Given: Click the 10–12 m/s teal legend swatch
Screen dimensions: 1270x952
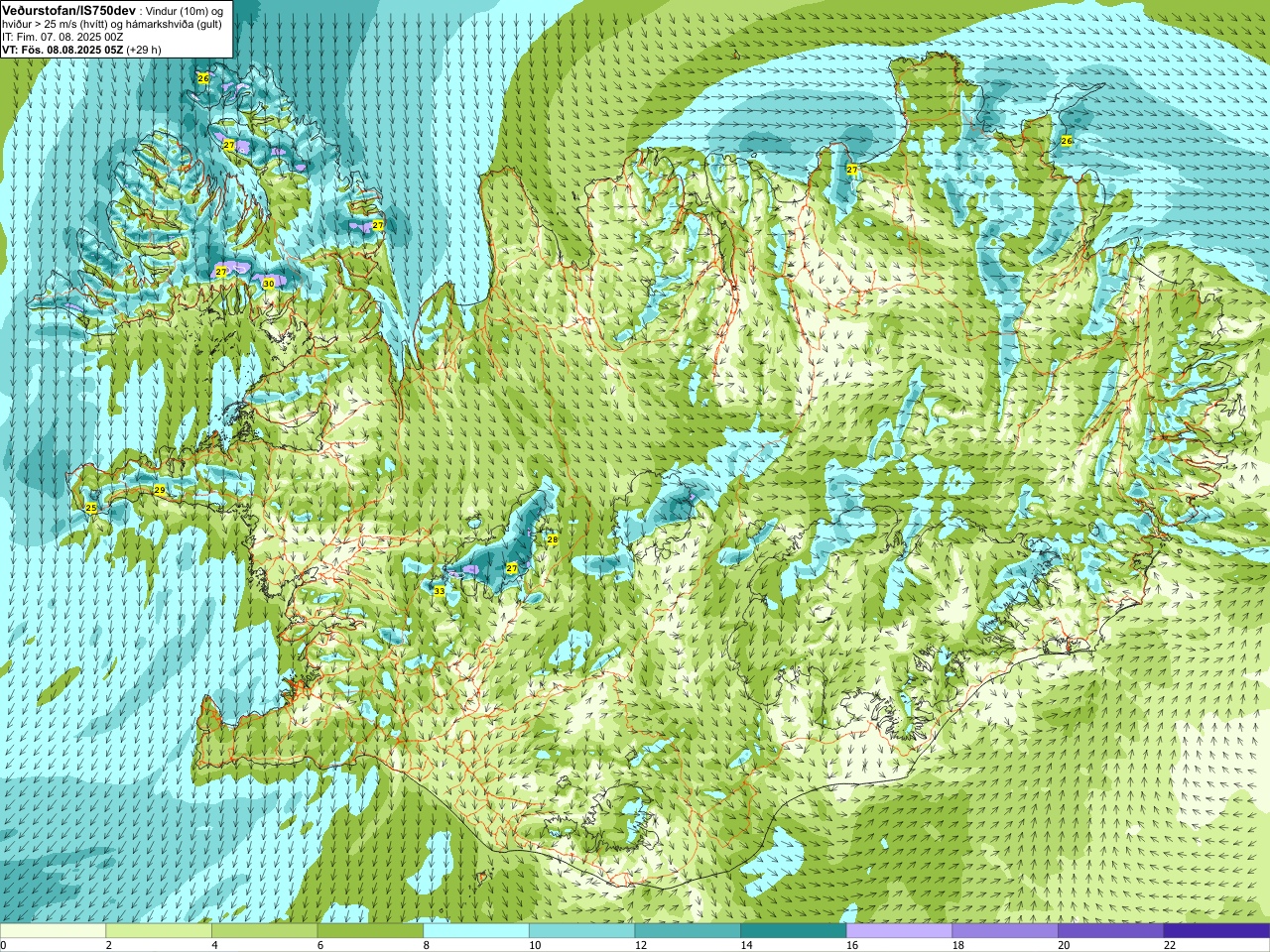Looking at the screenshot, I should point(581,931).
